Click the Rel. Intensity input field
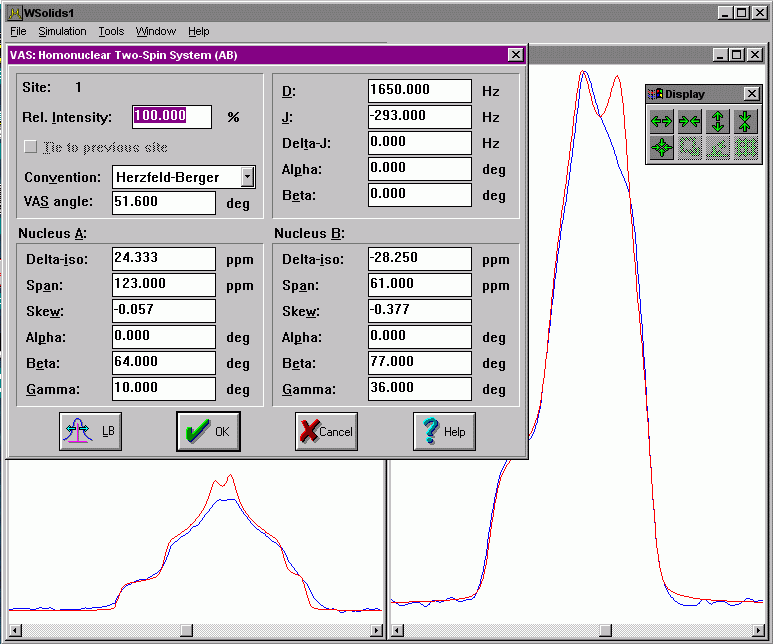 172,116
